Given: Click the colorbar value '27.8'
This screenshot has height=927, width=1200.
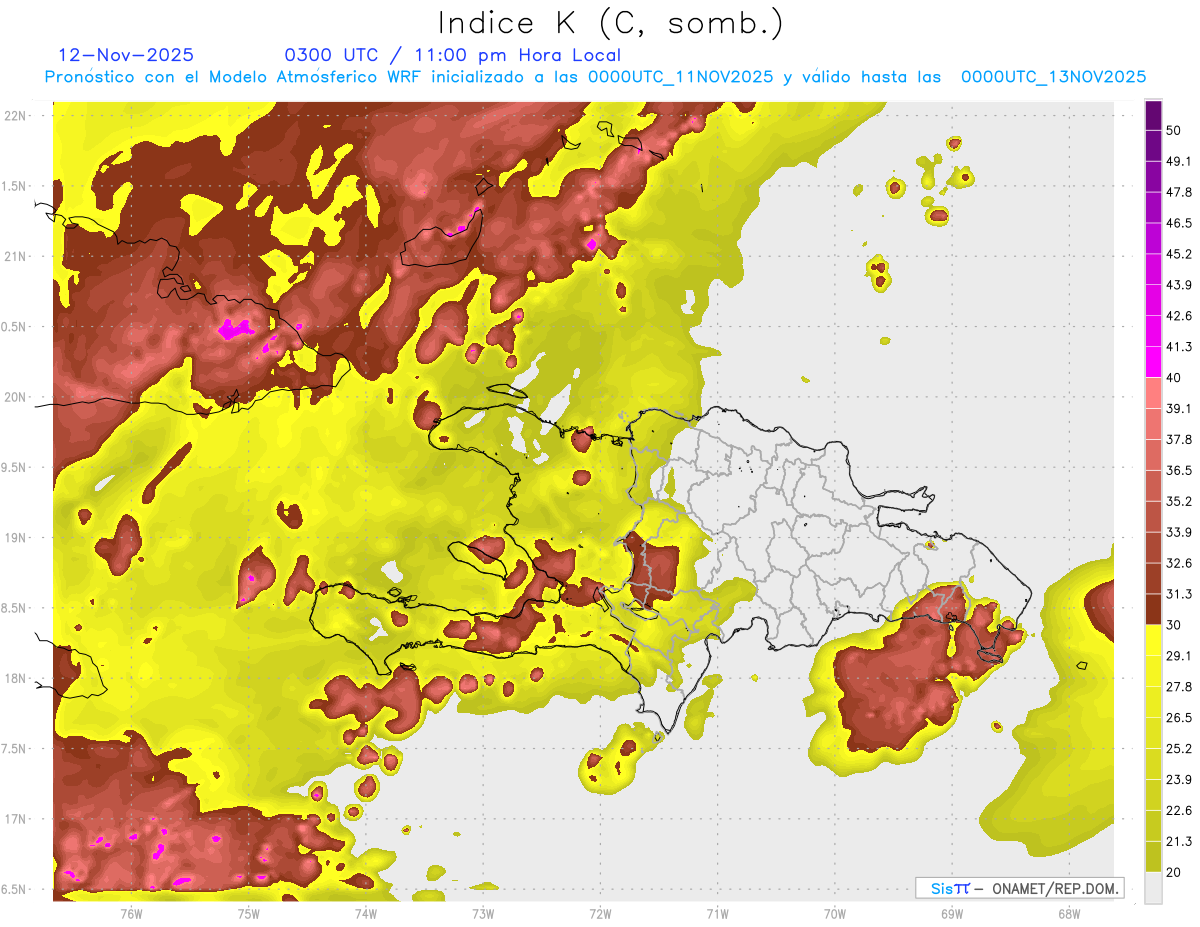Looking at the screenshot, I should 1179,687.
